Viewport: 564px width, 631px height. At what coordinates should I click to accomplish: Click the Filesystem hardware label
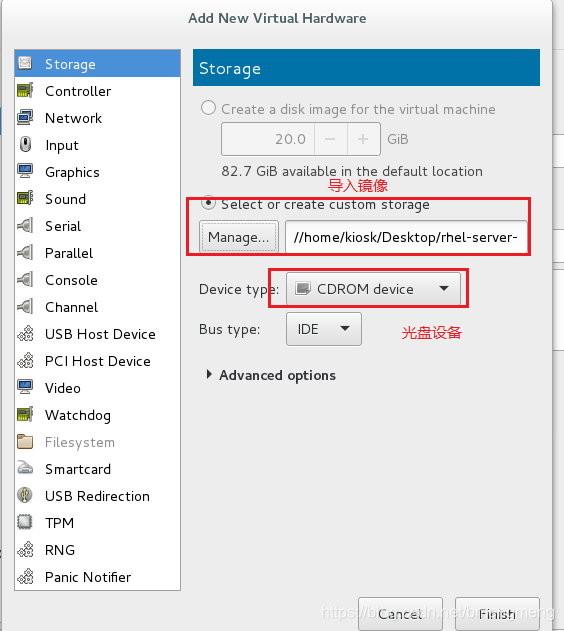[x=80, y=442]
